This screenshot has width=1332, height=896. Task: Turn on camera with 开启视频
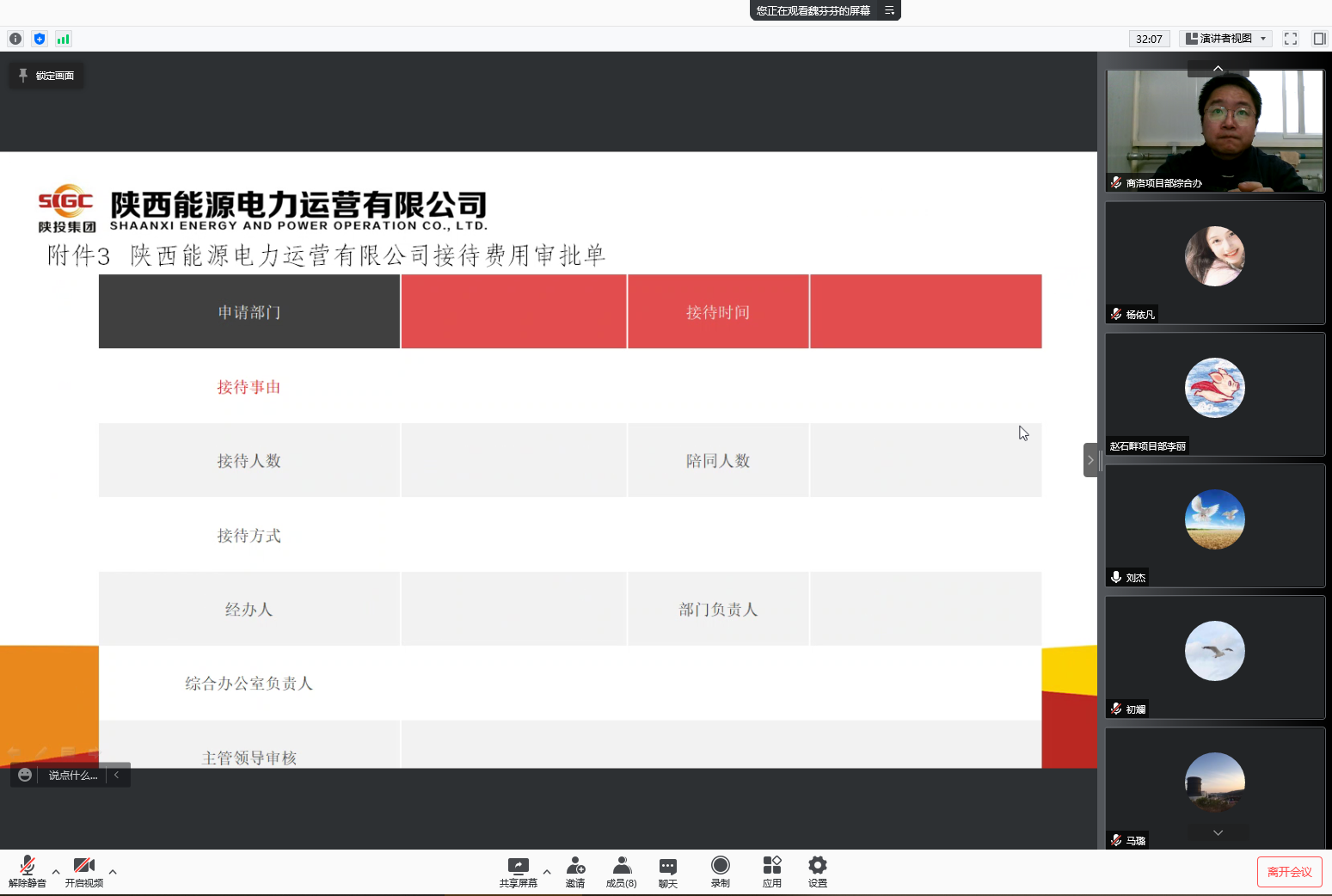point(84,871)
